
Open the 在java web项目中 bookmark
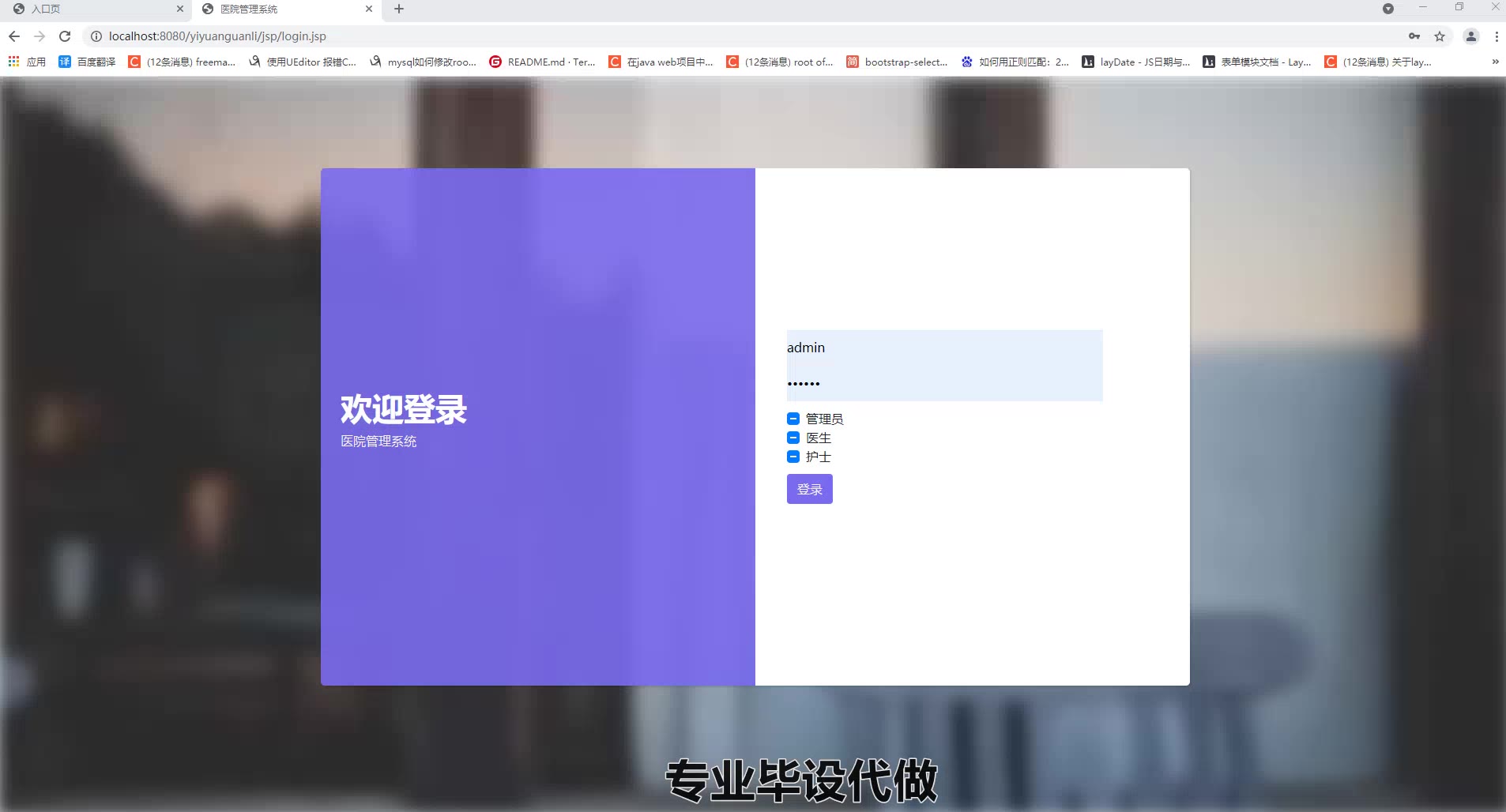[x=661, y=62]
